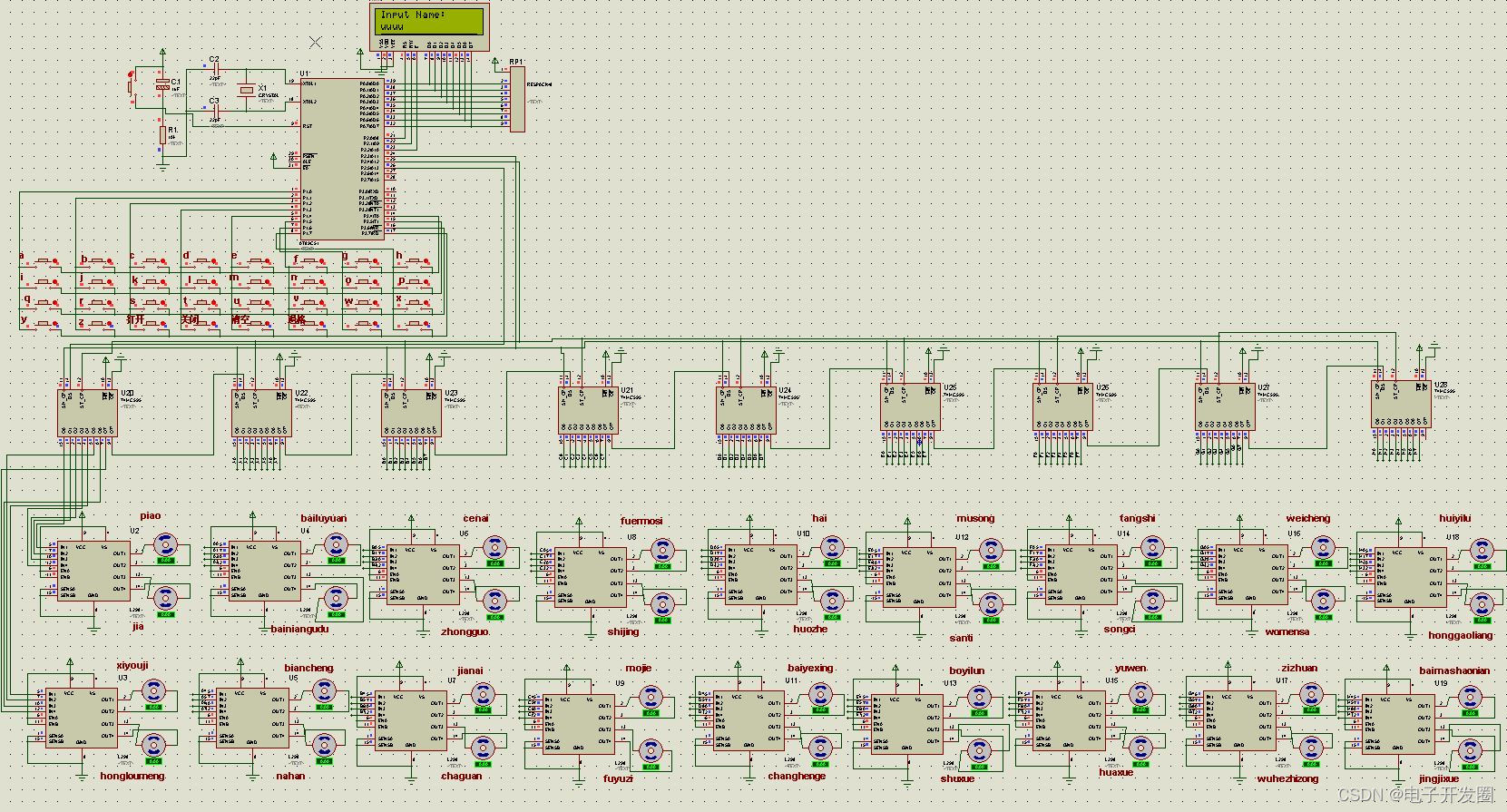The image size is (1507, 812).
Task: Select the U19 L298 driver chip
Action: tap(1399, 724)
